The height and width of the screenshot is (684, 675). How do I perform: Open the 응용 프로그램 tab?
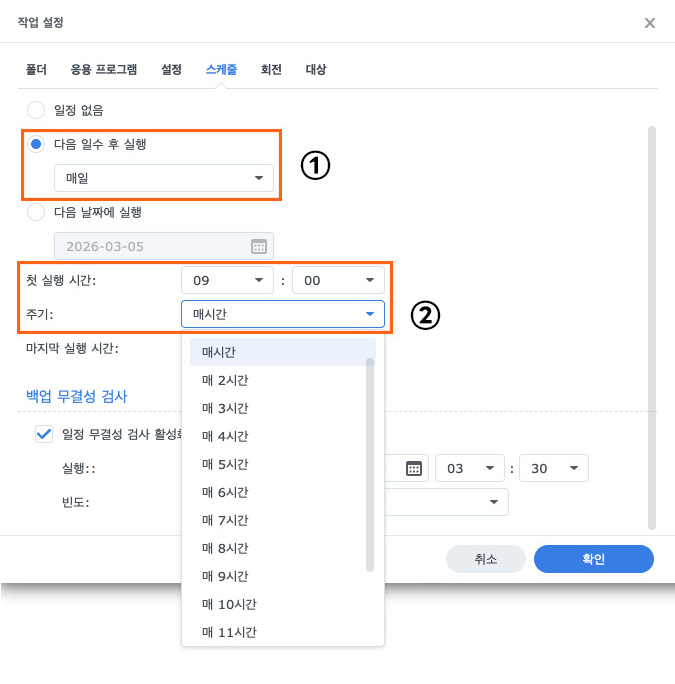pyautogui.click(x=104, y=70)
